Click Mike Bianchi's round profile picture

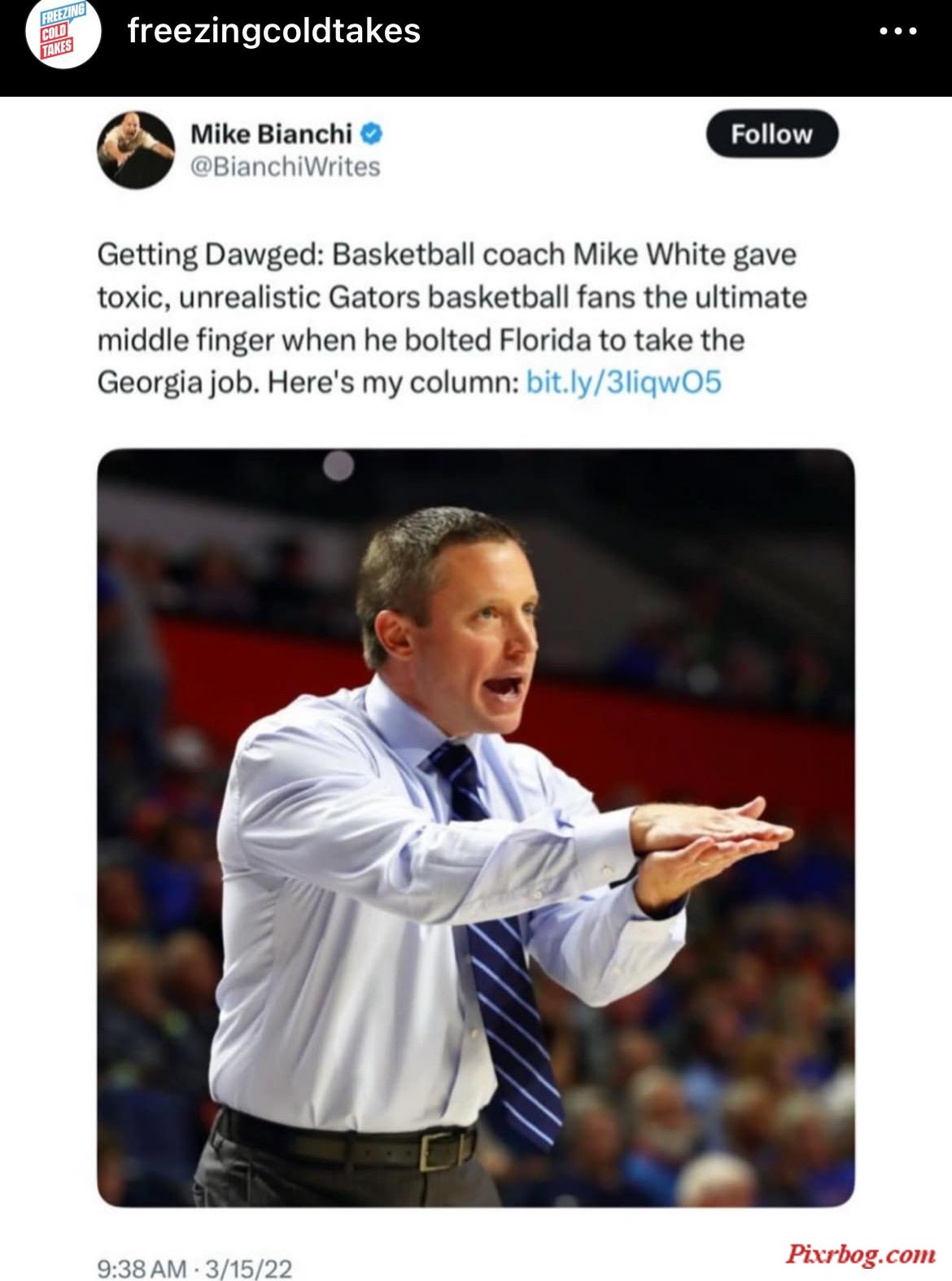[x=135, y=150]
